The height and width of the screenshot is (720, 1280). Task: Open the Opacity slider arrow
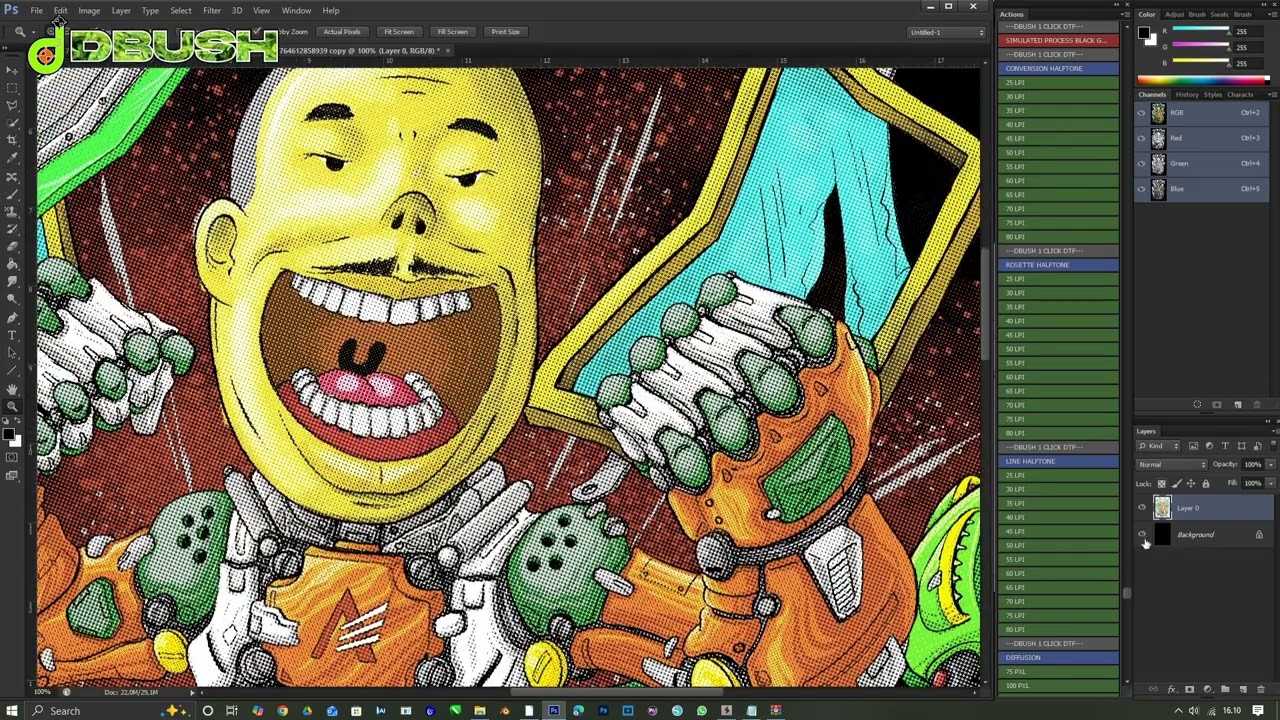(1271, 464)
